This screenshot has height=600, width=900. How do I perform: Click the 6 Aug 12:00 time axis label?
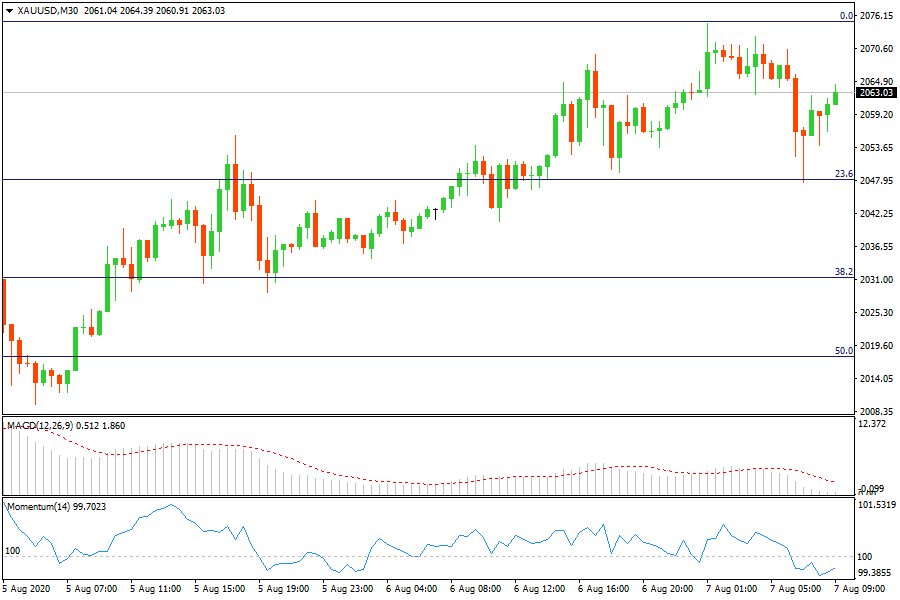(538, 589)
